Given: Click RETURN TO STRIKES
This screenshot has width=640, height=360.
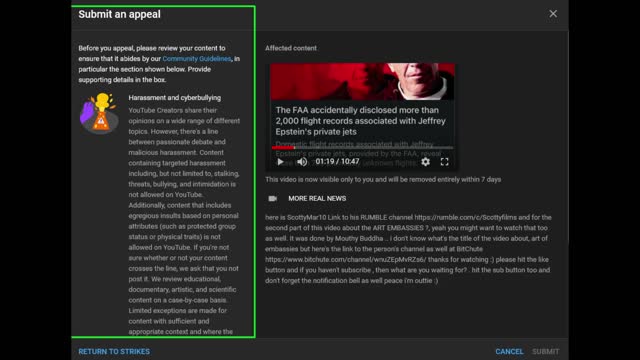Looking at the screenshot, I should coord(114,351).
